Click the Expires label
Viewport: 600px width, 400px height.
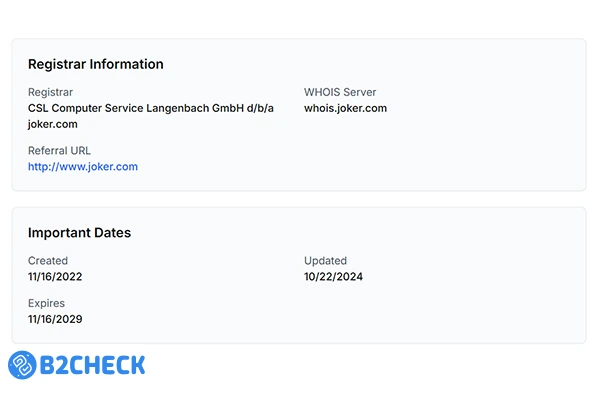pyautogui.click(x=47, y=302)
